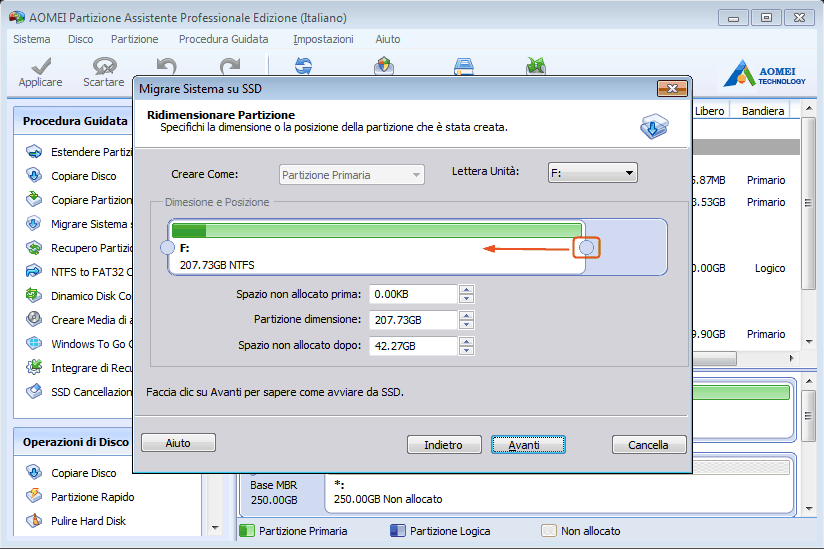Click the Copiare Partizione wizard icon

(34, 200)
